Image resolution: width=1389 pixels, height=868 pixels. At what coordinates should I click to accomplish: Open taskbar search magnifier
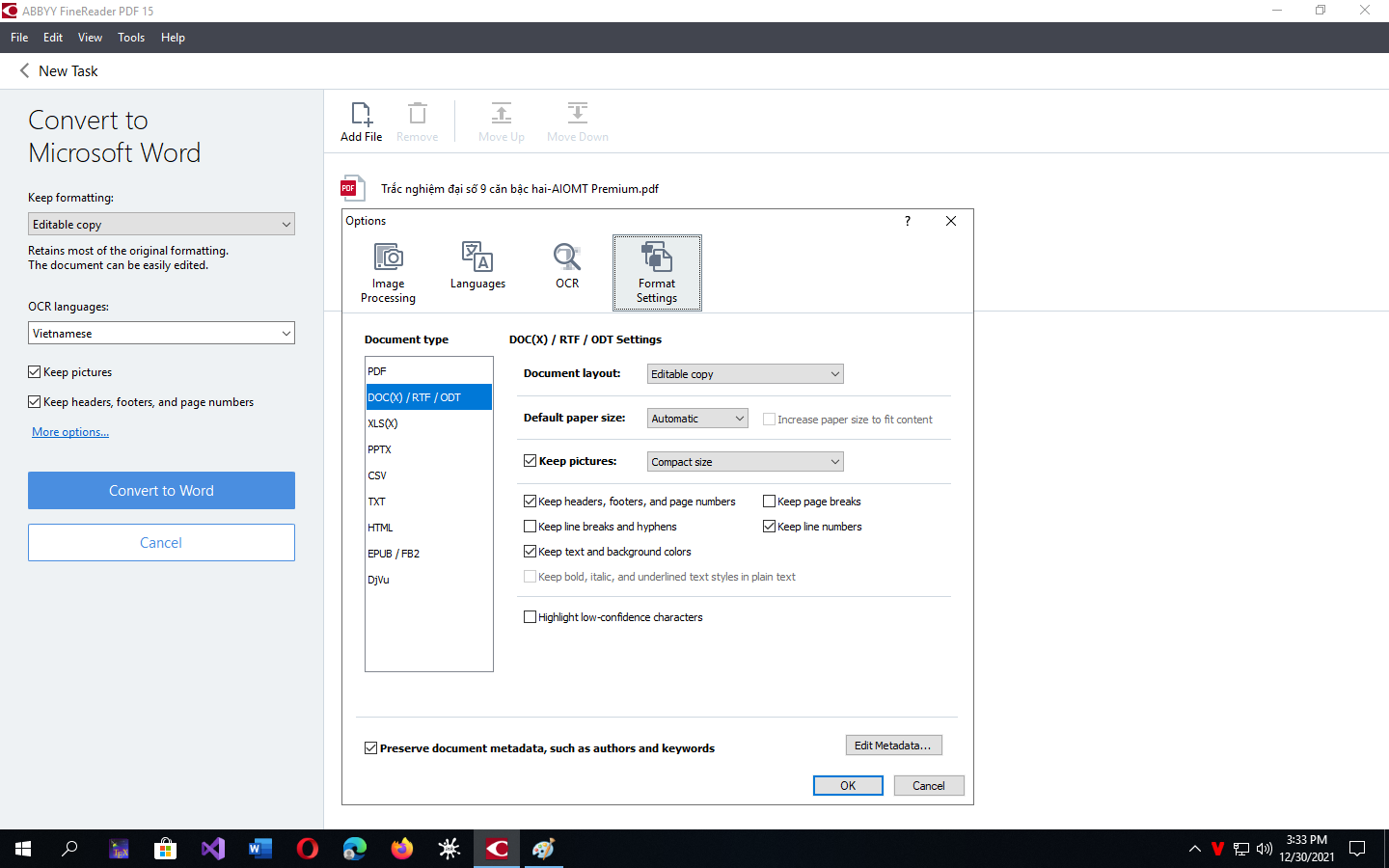coord(69,849)
